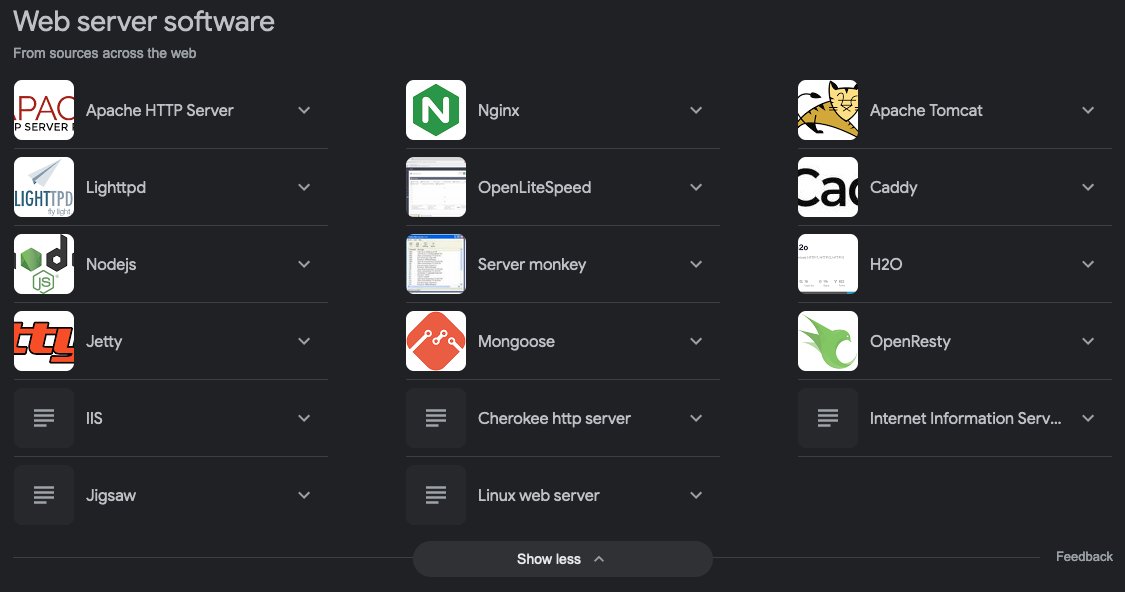Select the Jigsaw label
1125x592 pixels.
coord(111,496)
